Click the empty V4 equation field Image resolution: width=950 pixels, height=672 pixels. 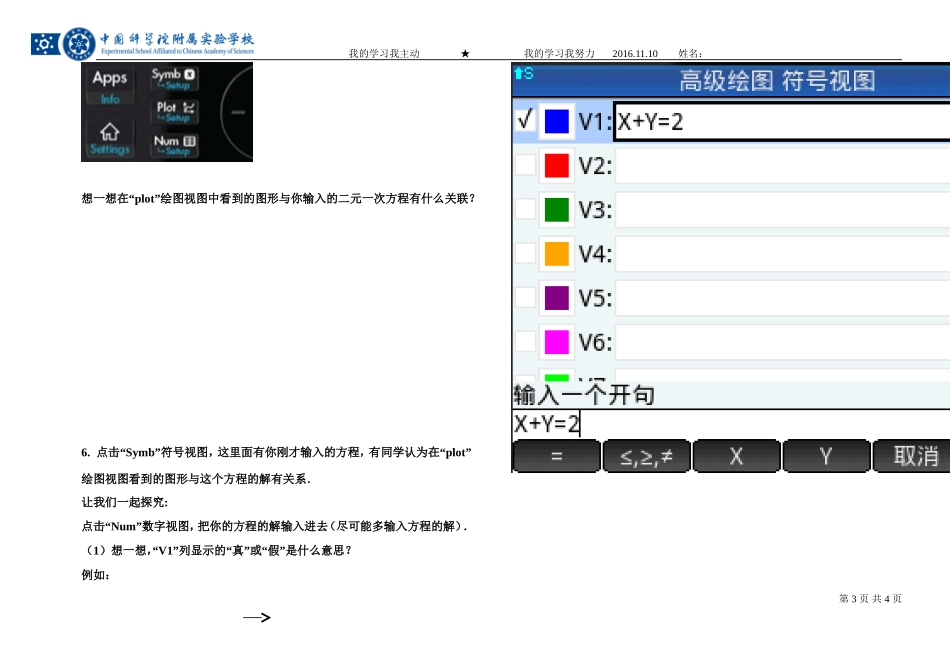tap(782, 254)
